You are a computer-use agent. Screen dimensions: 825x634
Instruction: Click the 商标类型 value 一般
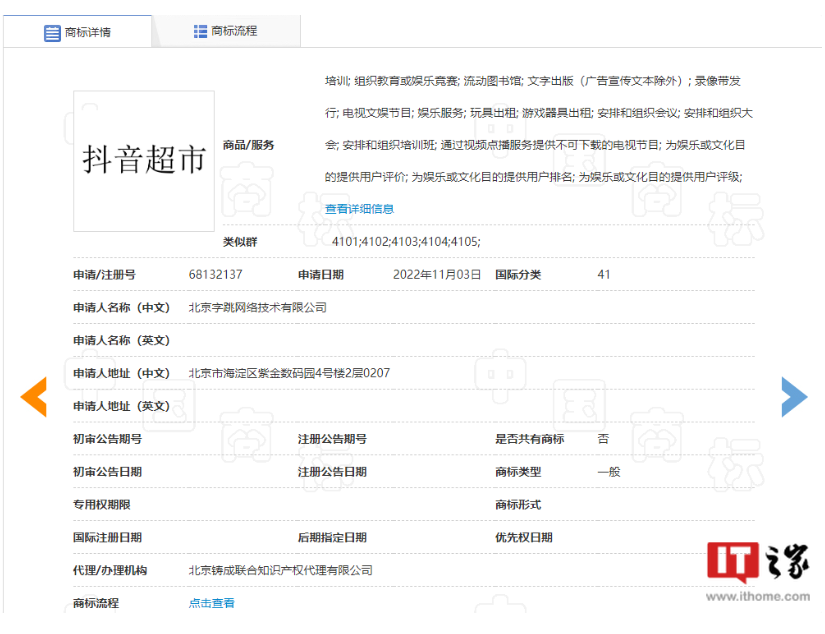(608, 472)
